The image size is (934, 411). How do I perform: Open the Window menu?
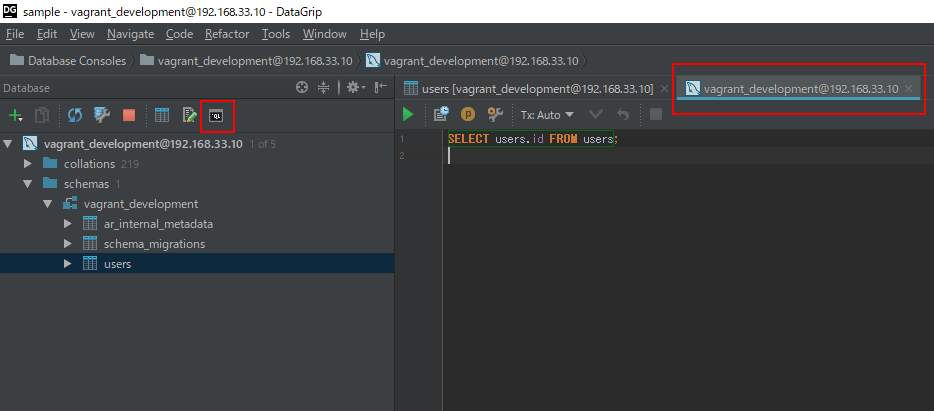point(325,34)
